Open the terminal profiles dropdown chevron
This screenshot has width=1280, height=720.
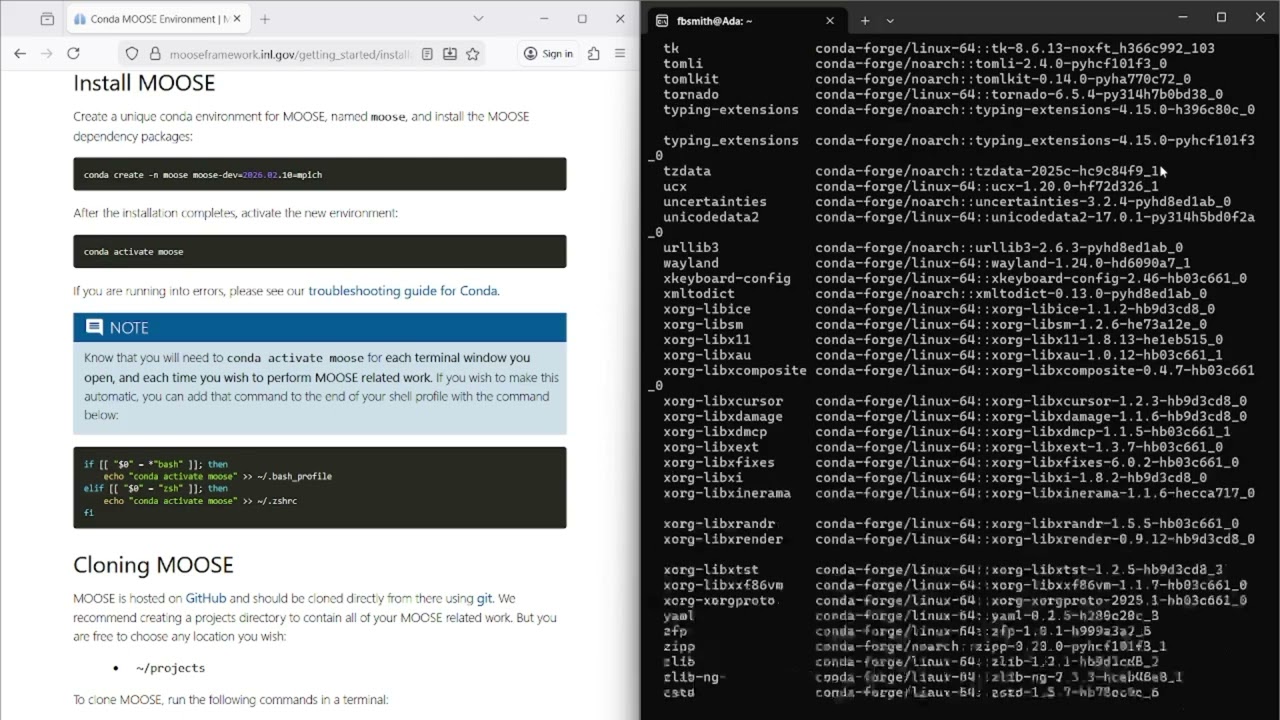[x=890, y=20]
